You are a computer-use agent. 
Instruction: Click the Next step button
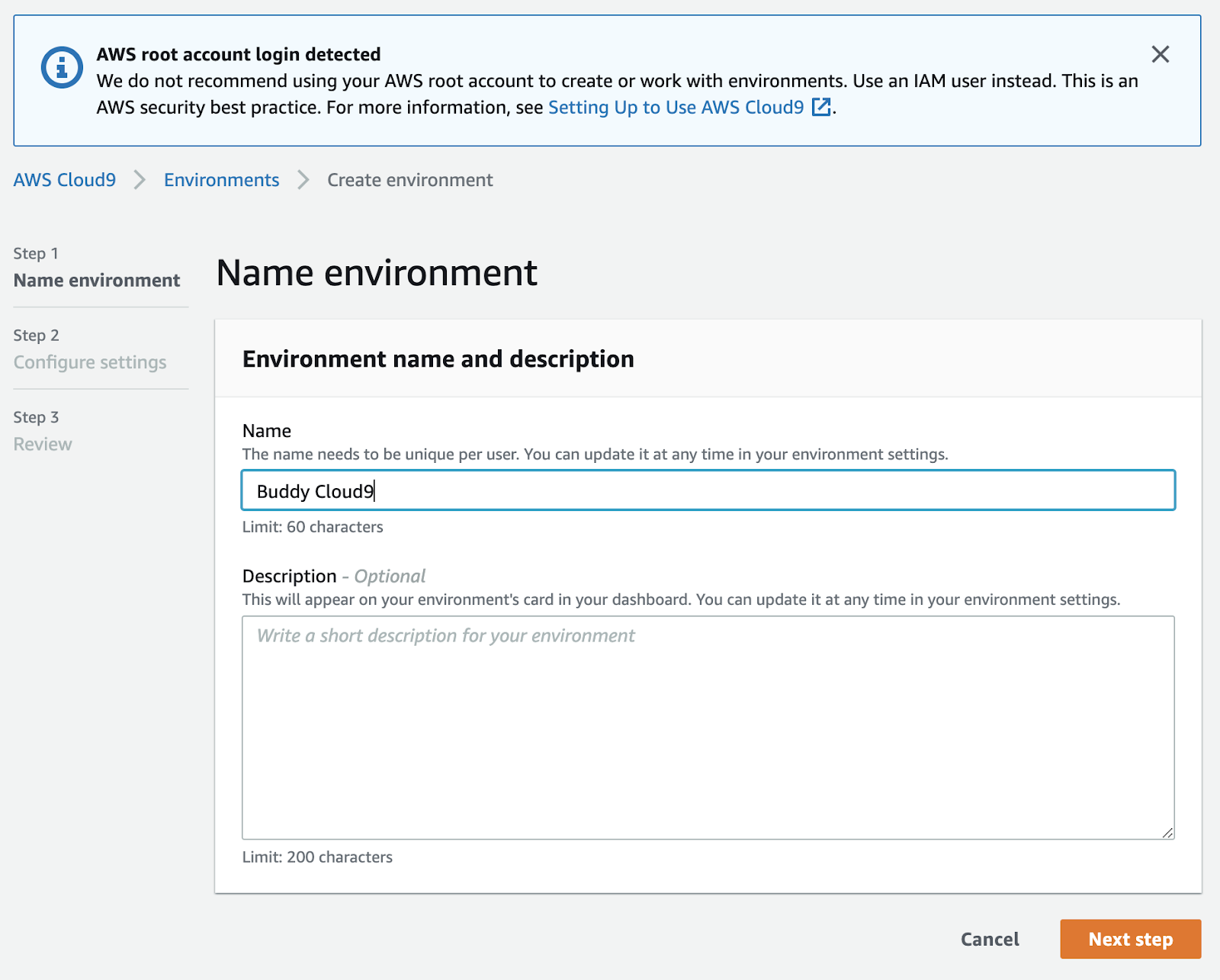pos(1131,940)
